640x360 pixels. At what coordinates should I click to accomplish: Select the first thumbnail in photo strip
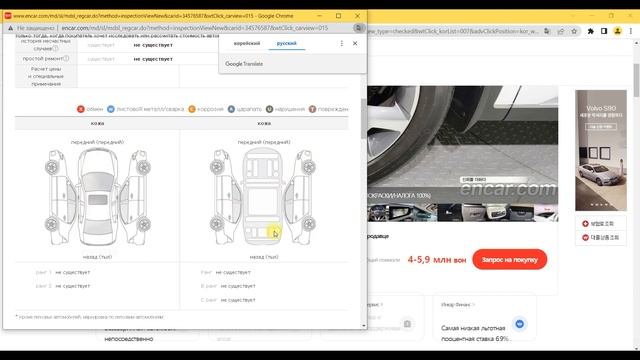(x=378, y=213)
